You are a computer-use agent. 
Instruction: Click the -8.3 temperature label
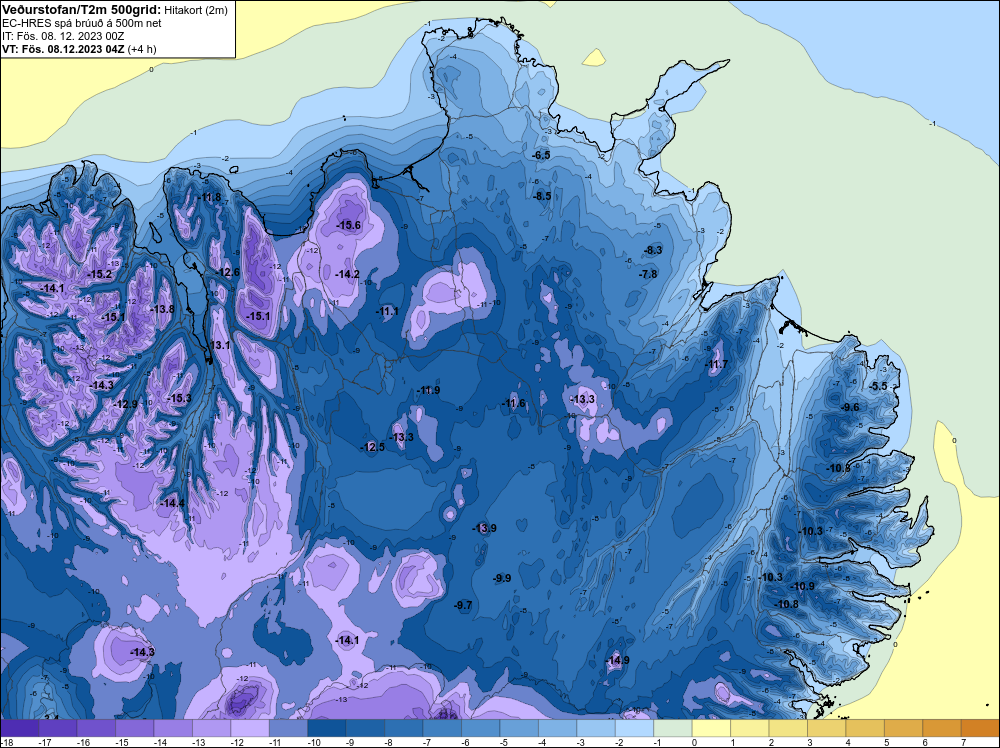(x=653, y=250)
